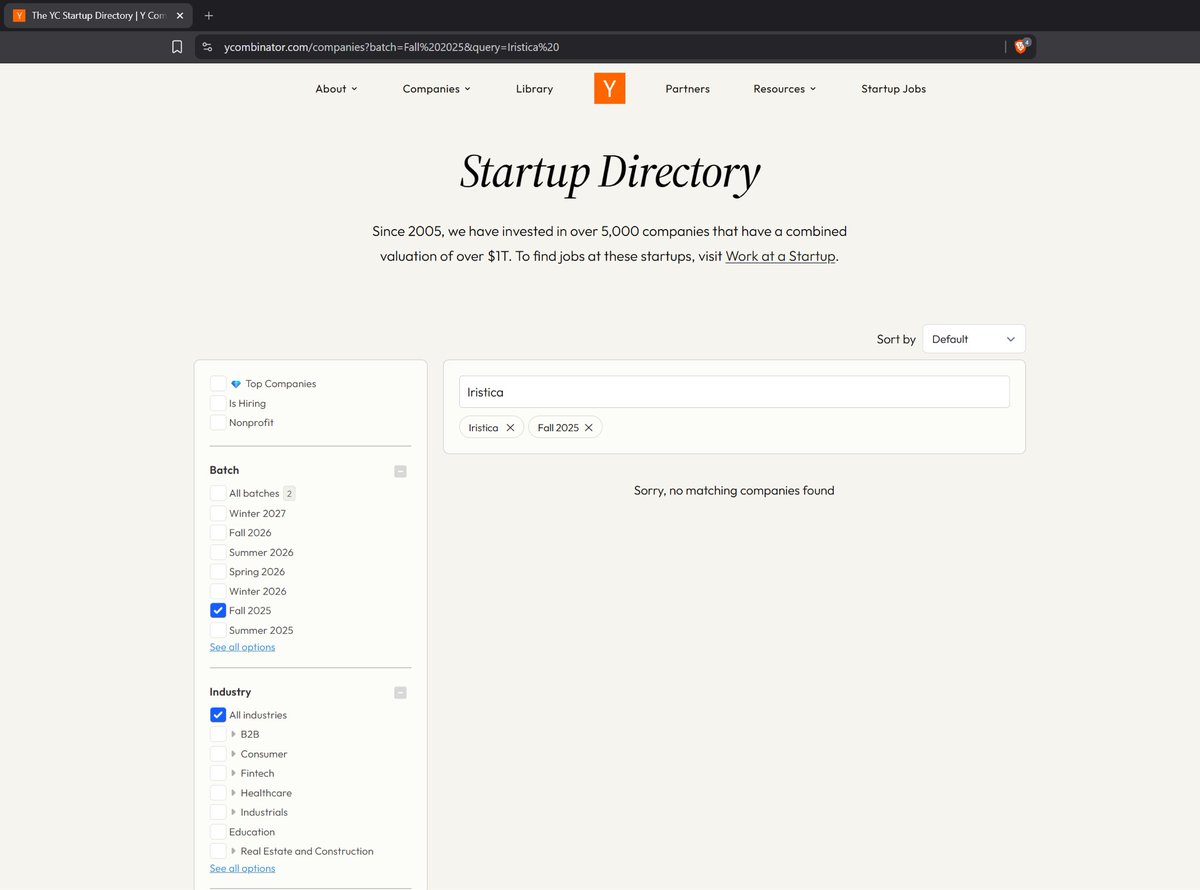Open the Companies menu

point(436,89)
